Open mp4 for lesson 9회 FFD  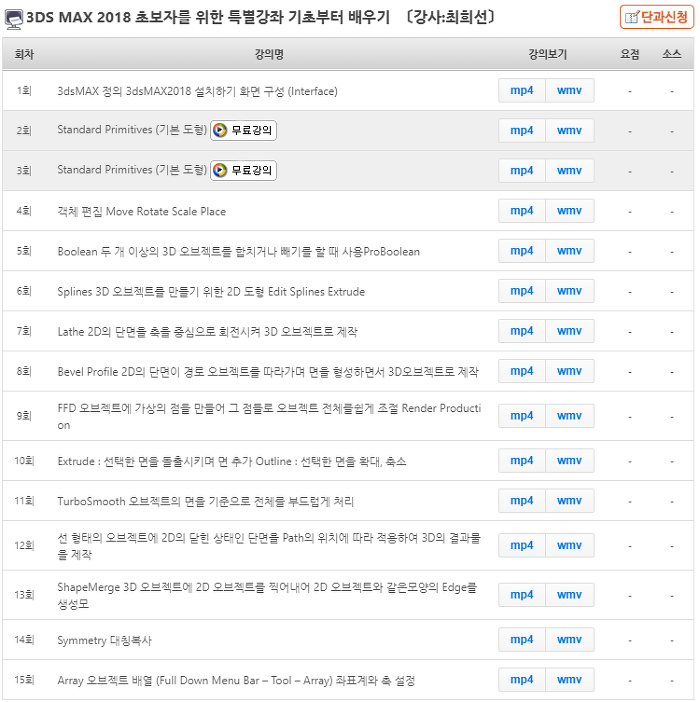click(x=522, y=416)
